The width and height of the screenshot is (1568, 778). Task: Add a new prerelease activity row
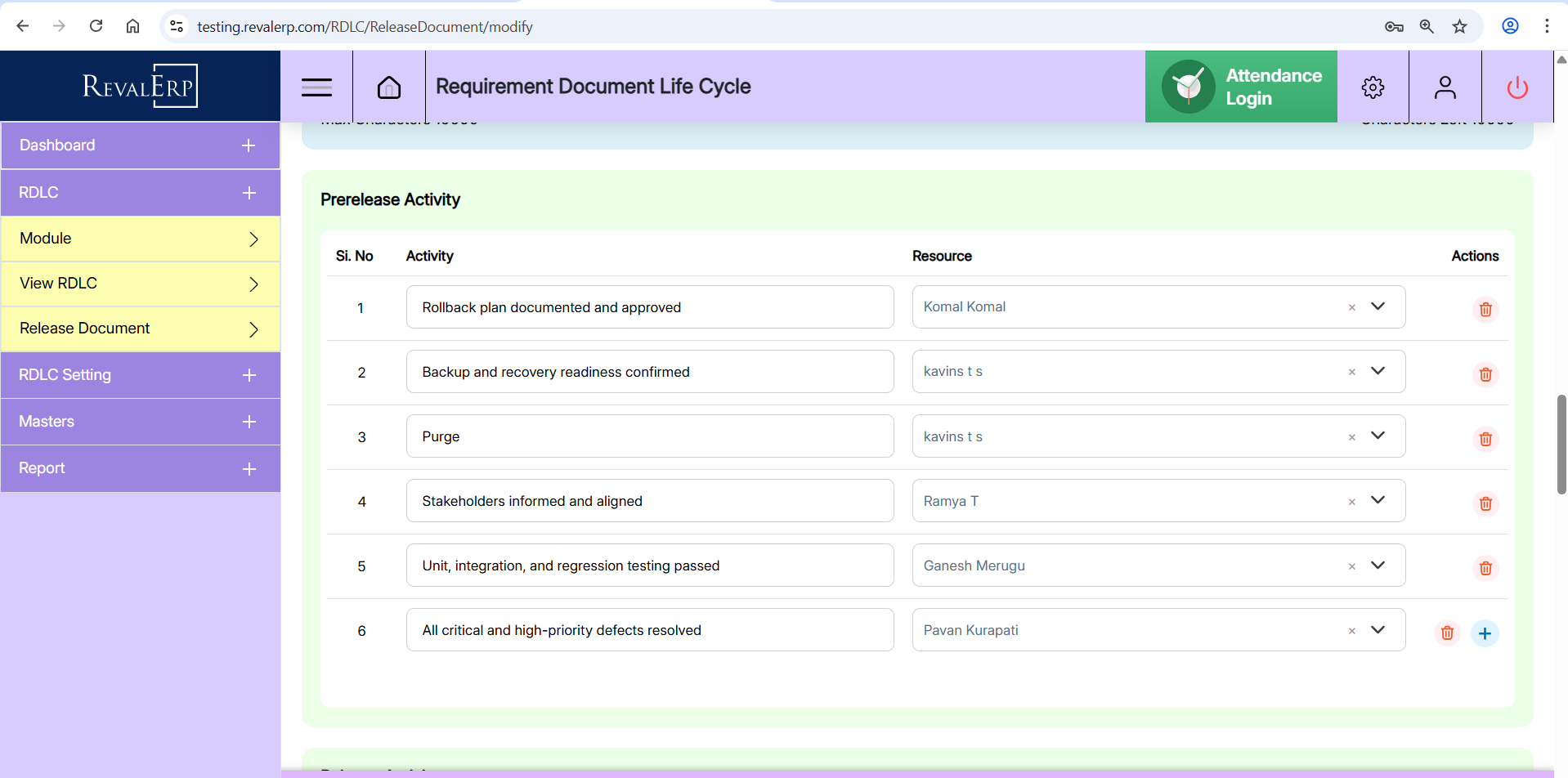1484,633
